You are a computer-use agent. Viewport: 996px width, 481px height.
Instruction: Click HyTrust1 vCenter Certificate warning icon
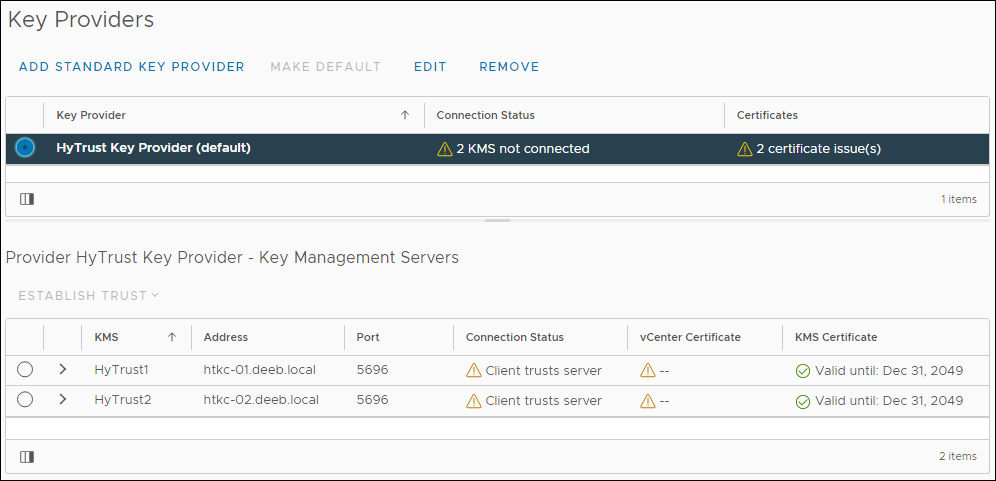click(648, 370)
